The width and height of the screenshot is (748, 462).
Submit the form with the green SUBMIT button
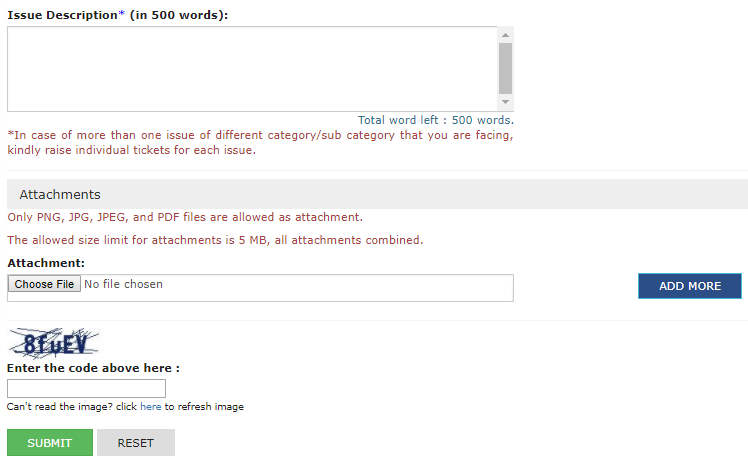(x=50, y=442)
